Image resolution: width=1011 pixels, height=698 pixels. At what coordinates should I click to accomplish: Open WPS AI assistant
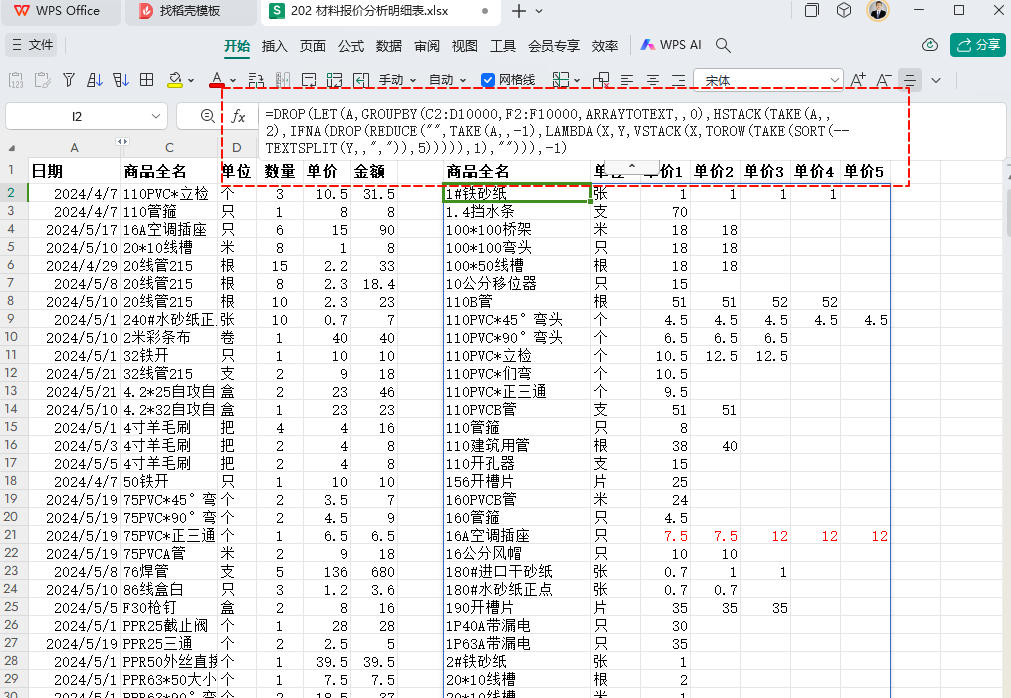[671, 45]
